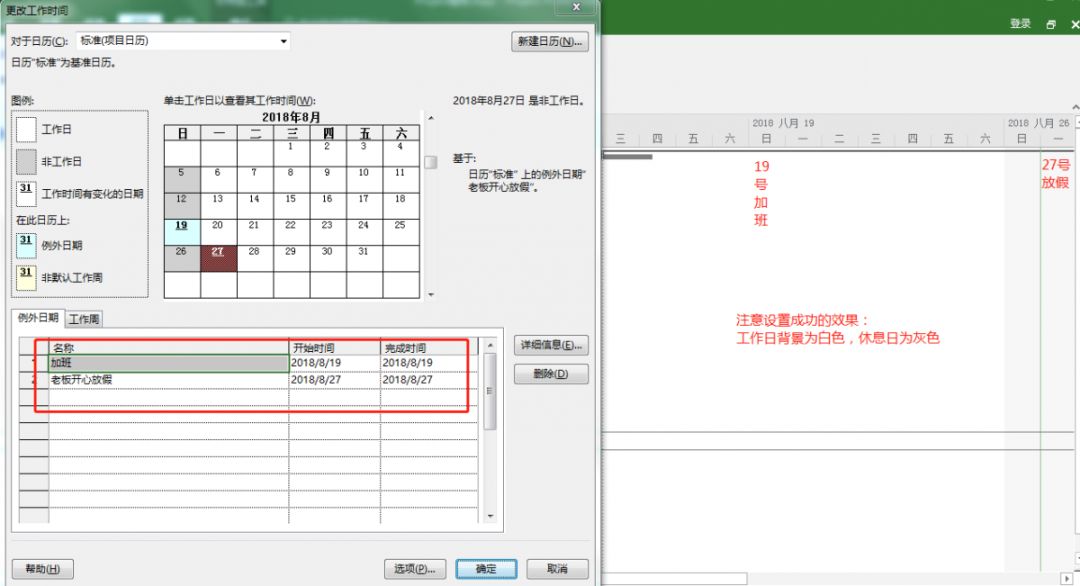Select August 15 in the calendar
Image resolution: width=1080 pixels, height=586 pixels.
(291, 206)
